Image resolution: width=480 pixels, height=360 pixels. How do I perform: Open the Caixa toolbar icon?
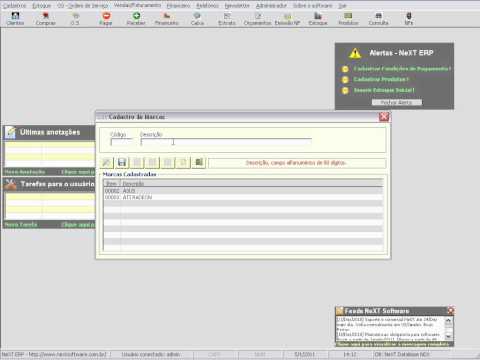[197, 19]
